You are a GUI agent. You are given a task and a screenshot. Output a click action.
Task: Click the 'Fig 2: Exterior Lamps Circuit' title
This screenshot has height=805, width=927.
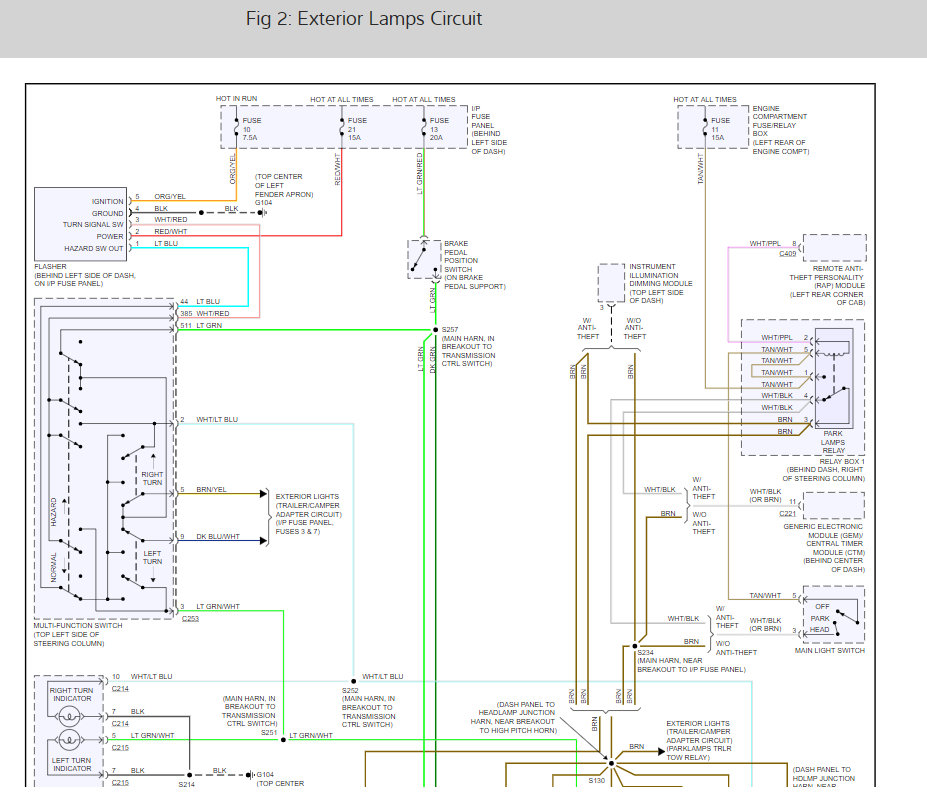point(364,19)
